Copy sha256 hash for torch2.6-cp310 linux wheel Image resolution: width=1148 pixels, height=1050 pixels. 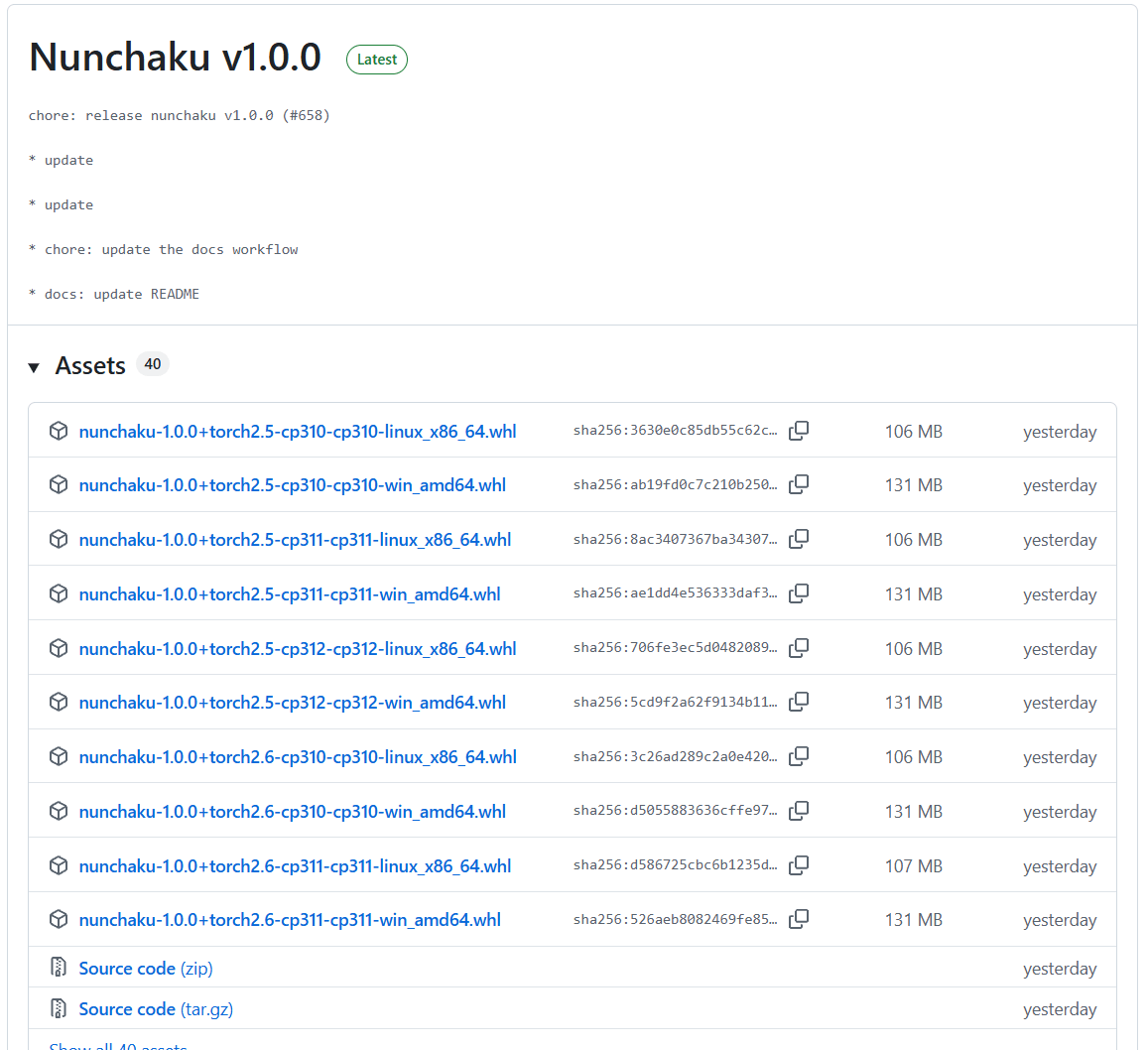coord(799,756)
